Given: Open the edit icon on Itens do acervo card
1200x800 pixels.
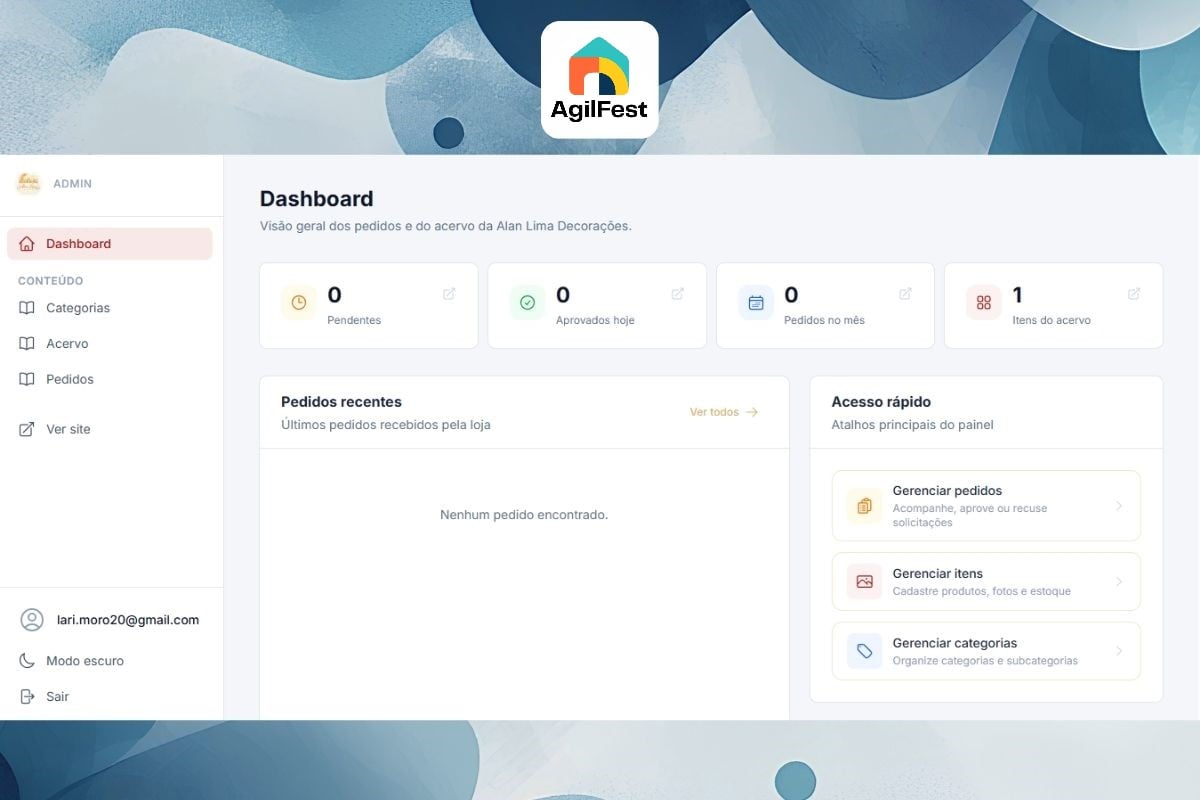Looking at the screenshot, I should click(1134, 294).
